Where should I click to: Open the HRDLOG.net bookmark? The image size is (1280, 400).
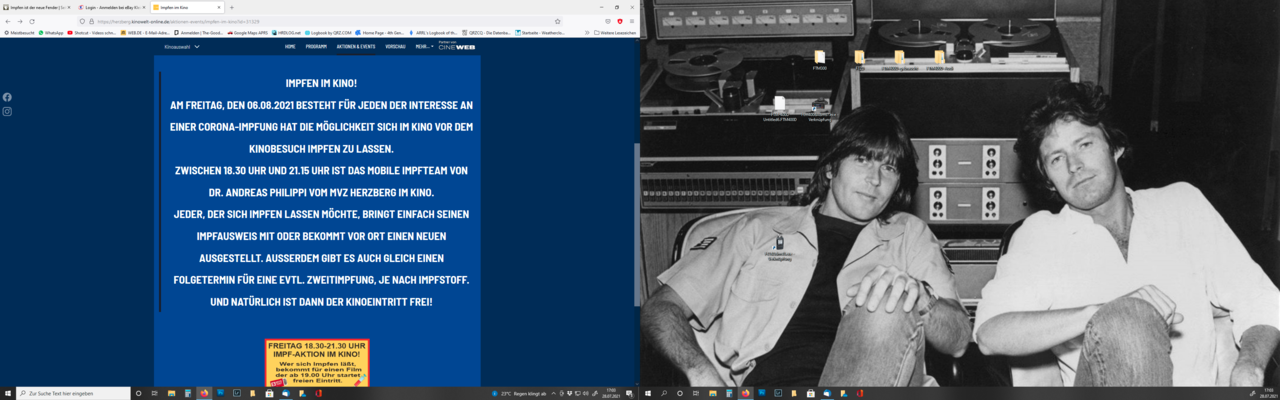click(x=287, y=32)
